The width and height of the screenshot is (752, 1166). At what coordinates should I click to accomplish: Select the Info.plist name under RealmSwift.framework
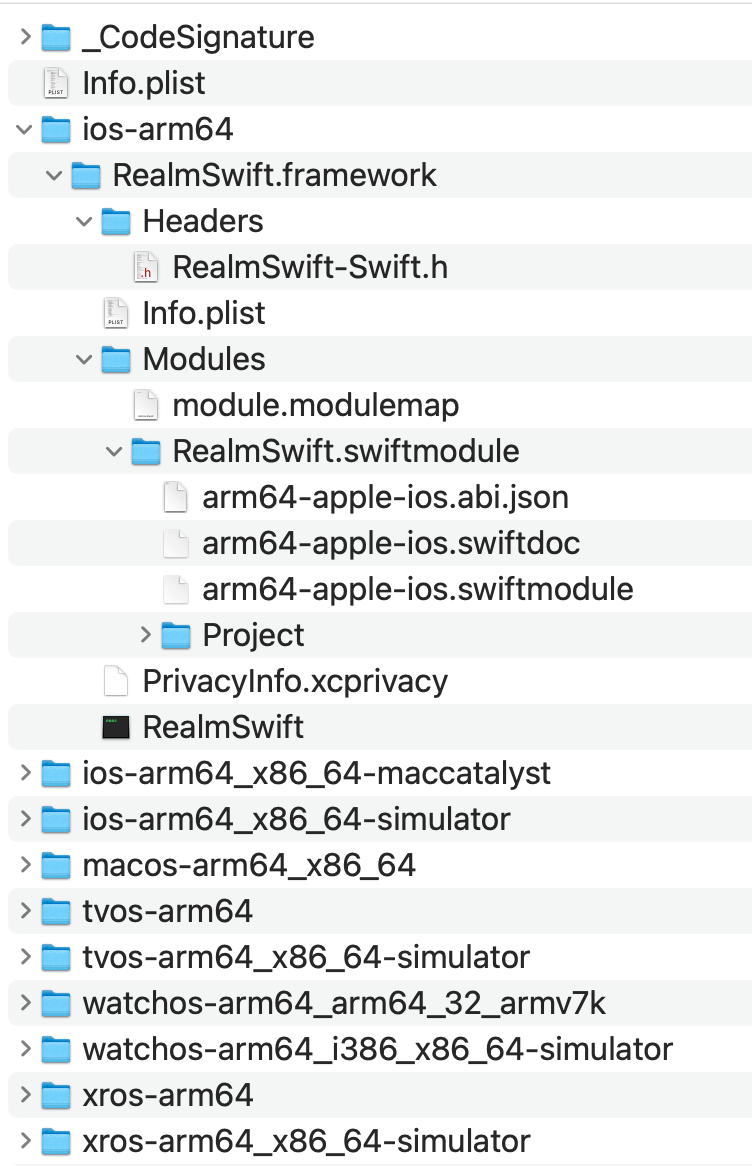pyautogui.click(x=204, y=314)
